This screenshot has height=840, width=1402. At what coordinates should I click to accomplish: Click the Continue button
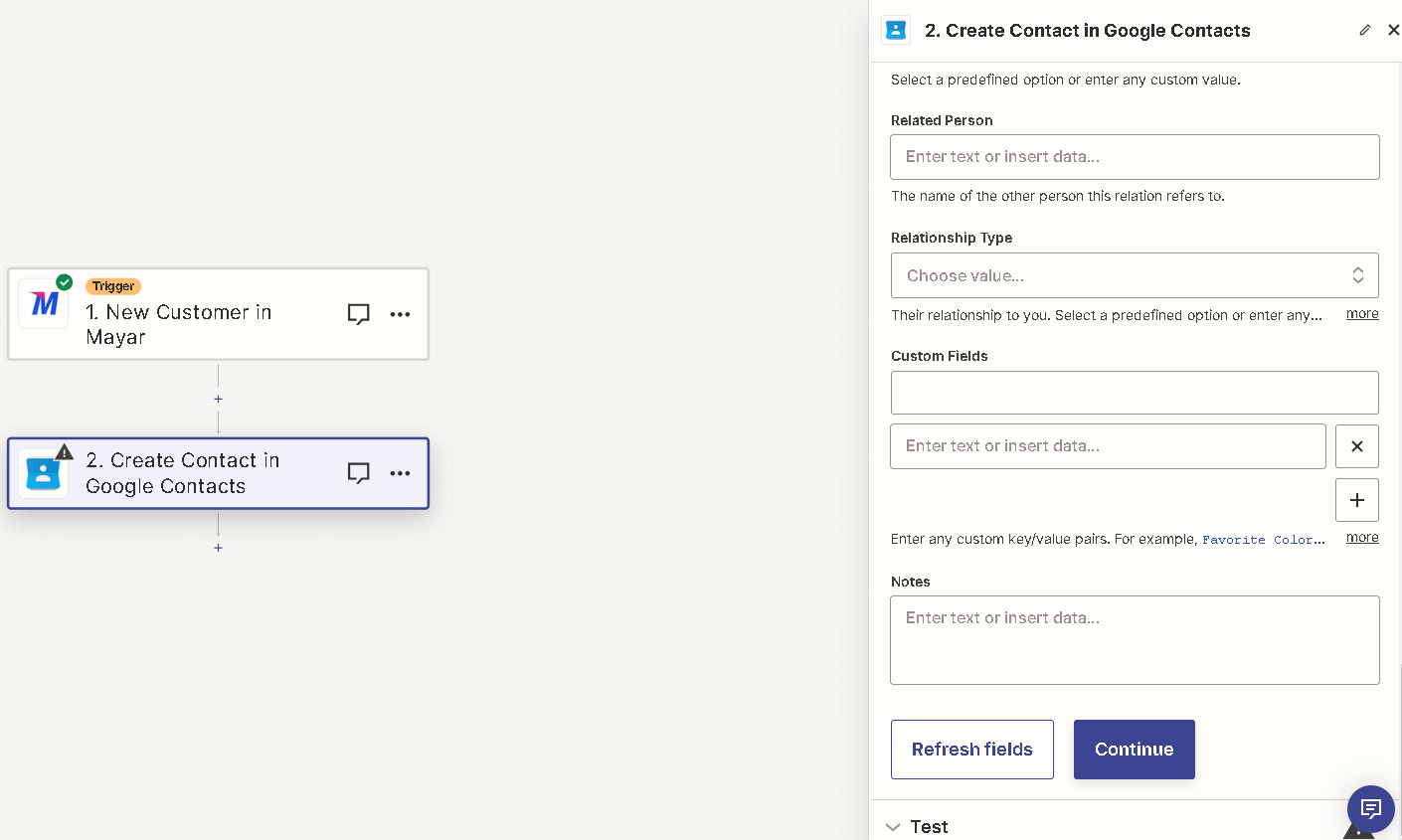(1135, 750)
